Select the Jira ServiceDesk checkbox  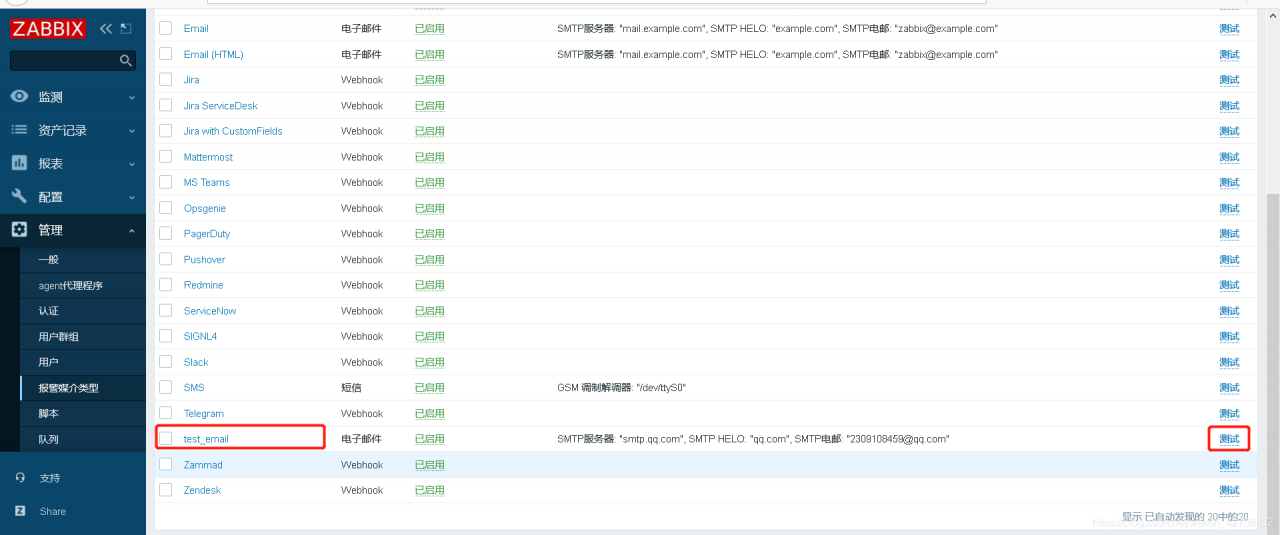coord(166,105)
